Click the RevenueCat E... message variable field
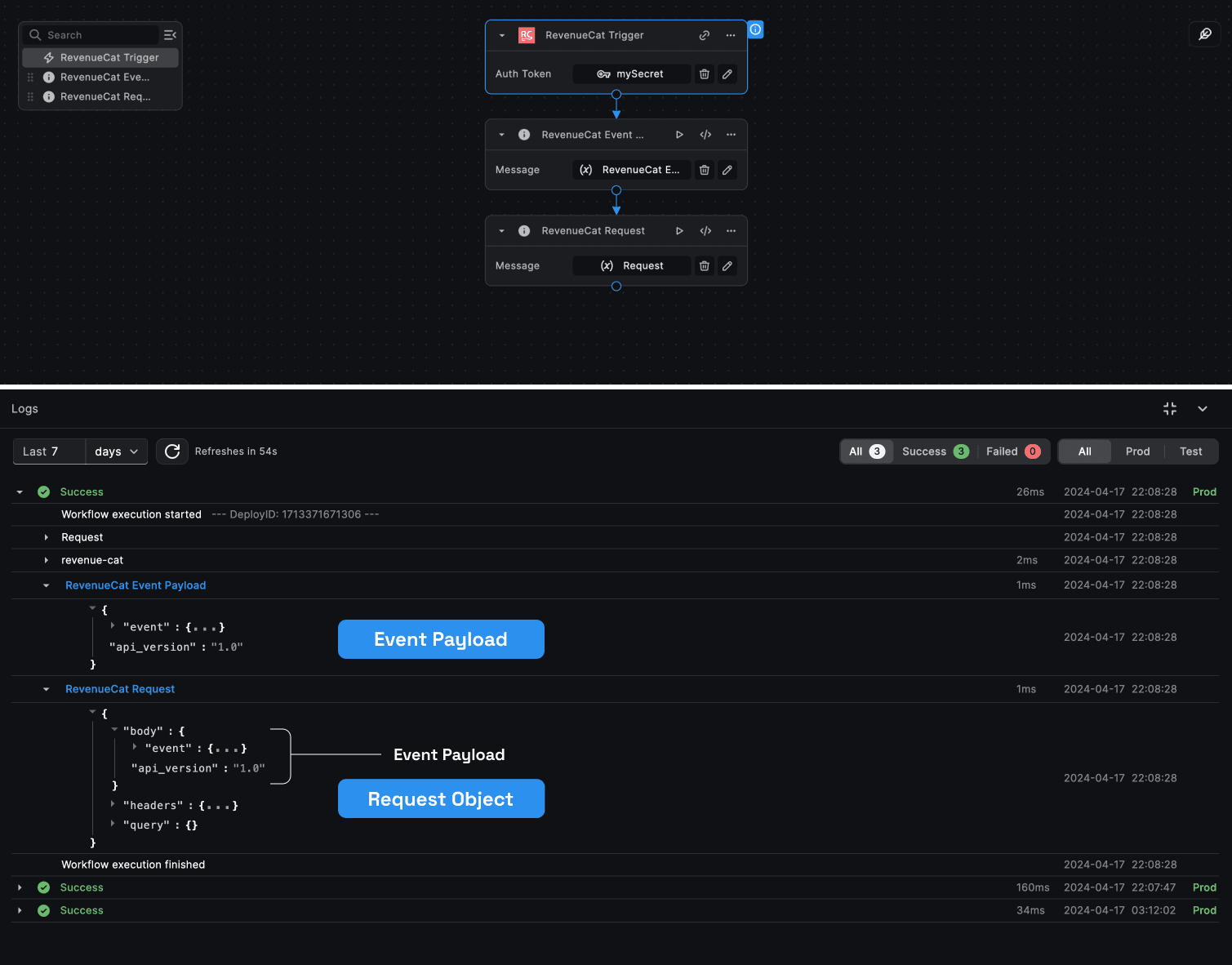 pos(631,170)
